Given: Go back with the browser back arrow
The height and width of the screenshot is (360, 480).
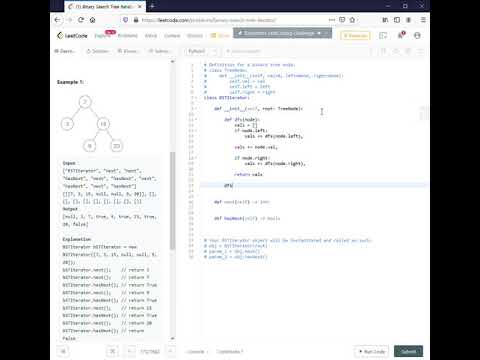Looking at the screenshot, I should [x=57, y=20].
